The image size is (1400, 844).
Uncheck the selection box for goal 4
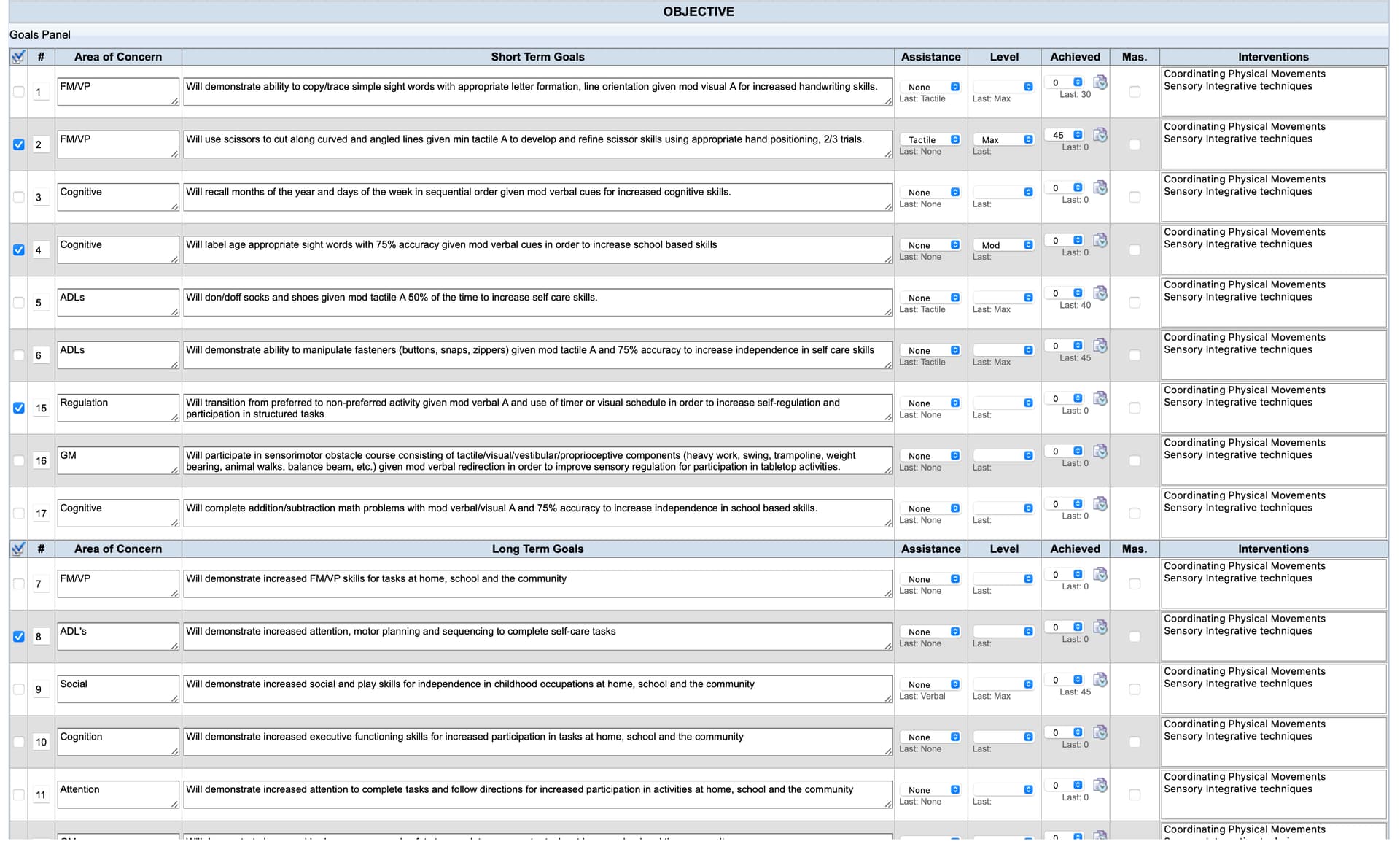click(x=19, y=249)
